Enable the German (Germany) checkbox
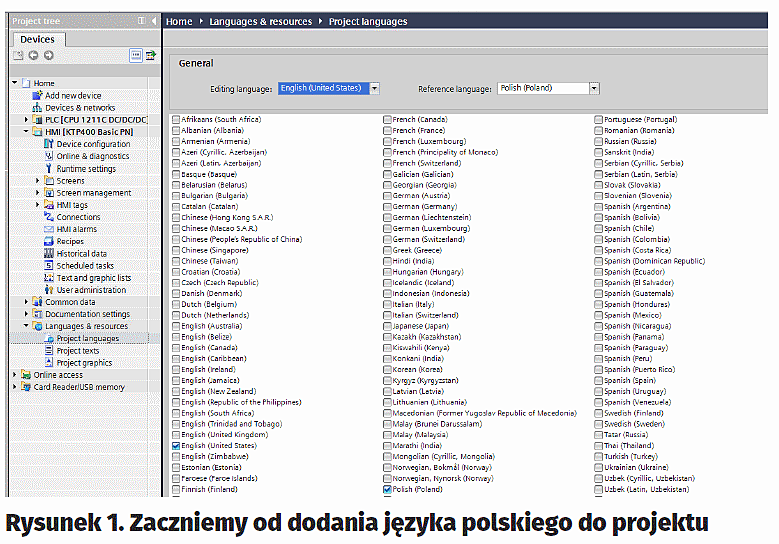 pyautogui.click(x=387, y=206)
